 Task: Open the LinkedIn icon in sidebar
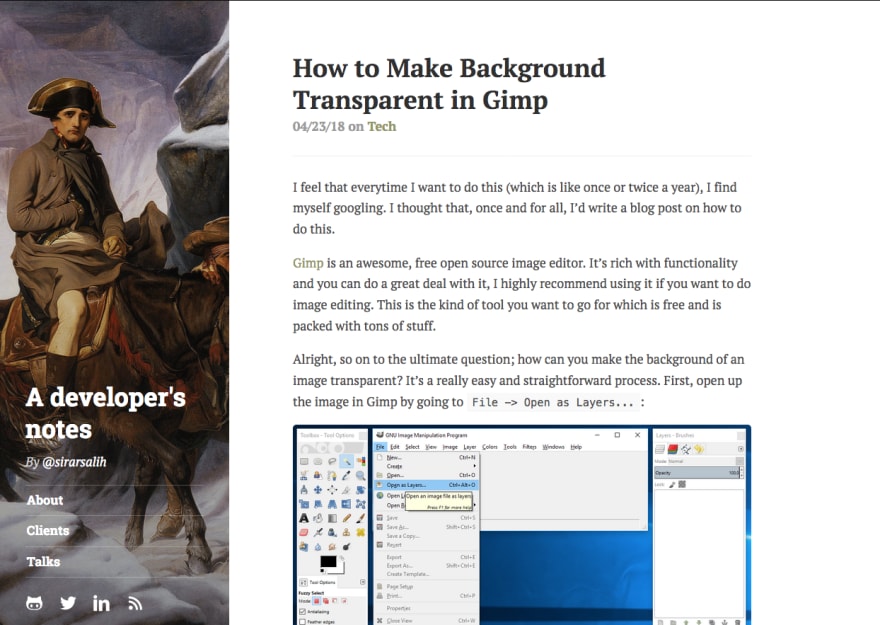[x=101, y=603]
